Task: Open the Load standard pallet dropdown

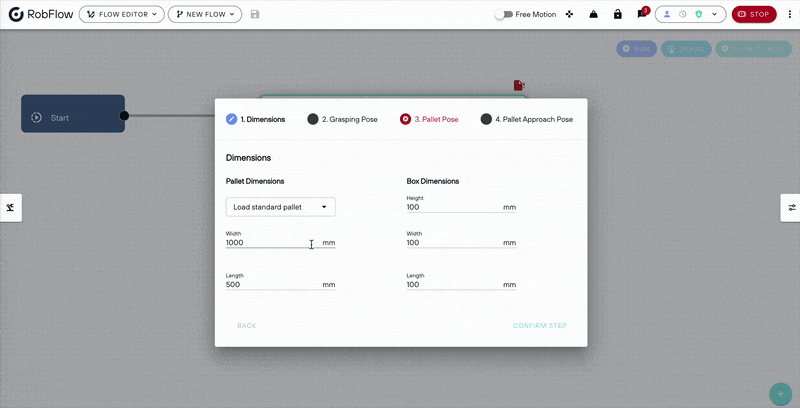Action: (x=281, y=207)
